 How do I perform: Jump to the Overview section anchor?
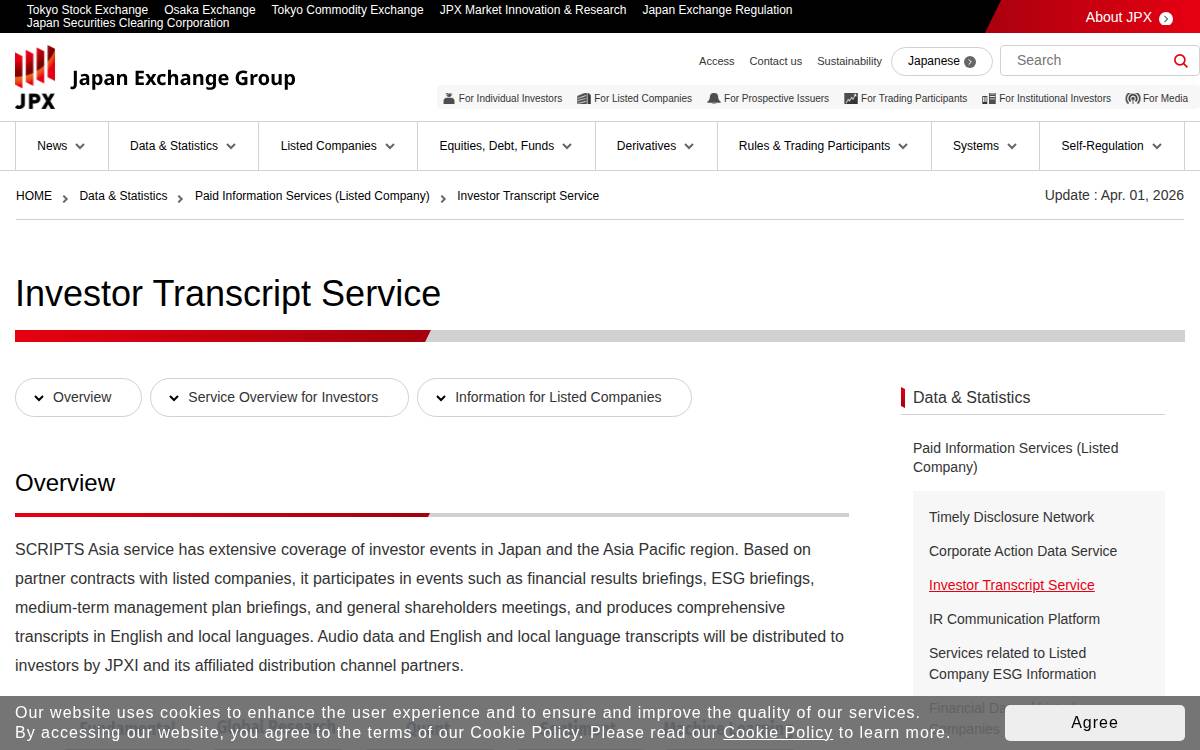point(78,397)
